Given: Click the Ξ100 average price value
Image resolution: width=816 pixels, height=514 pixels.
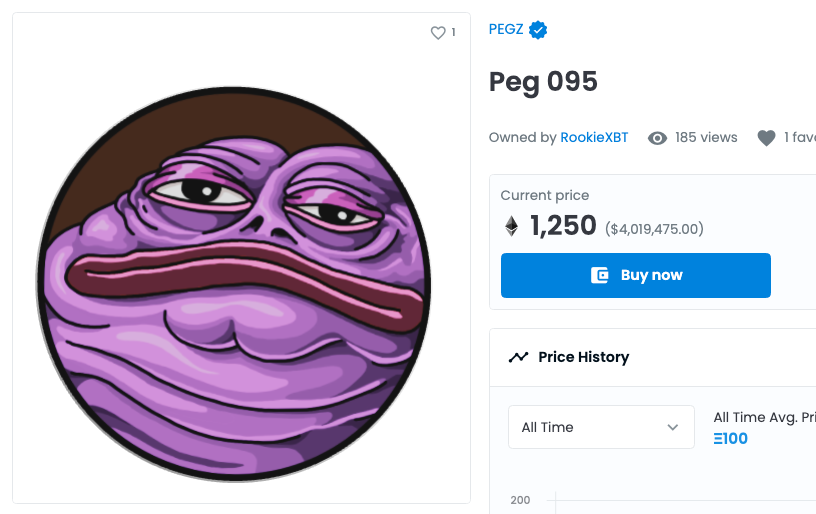Looking at the screenshot, I should (730, 438).
